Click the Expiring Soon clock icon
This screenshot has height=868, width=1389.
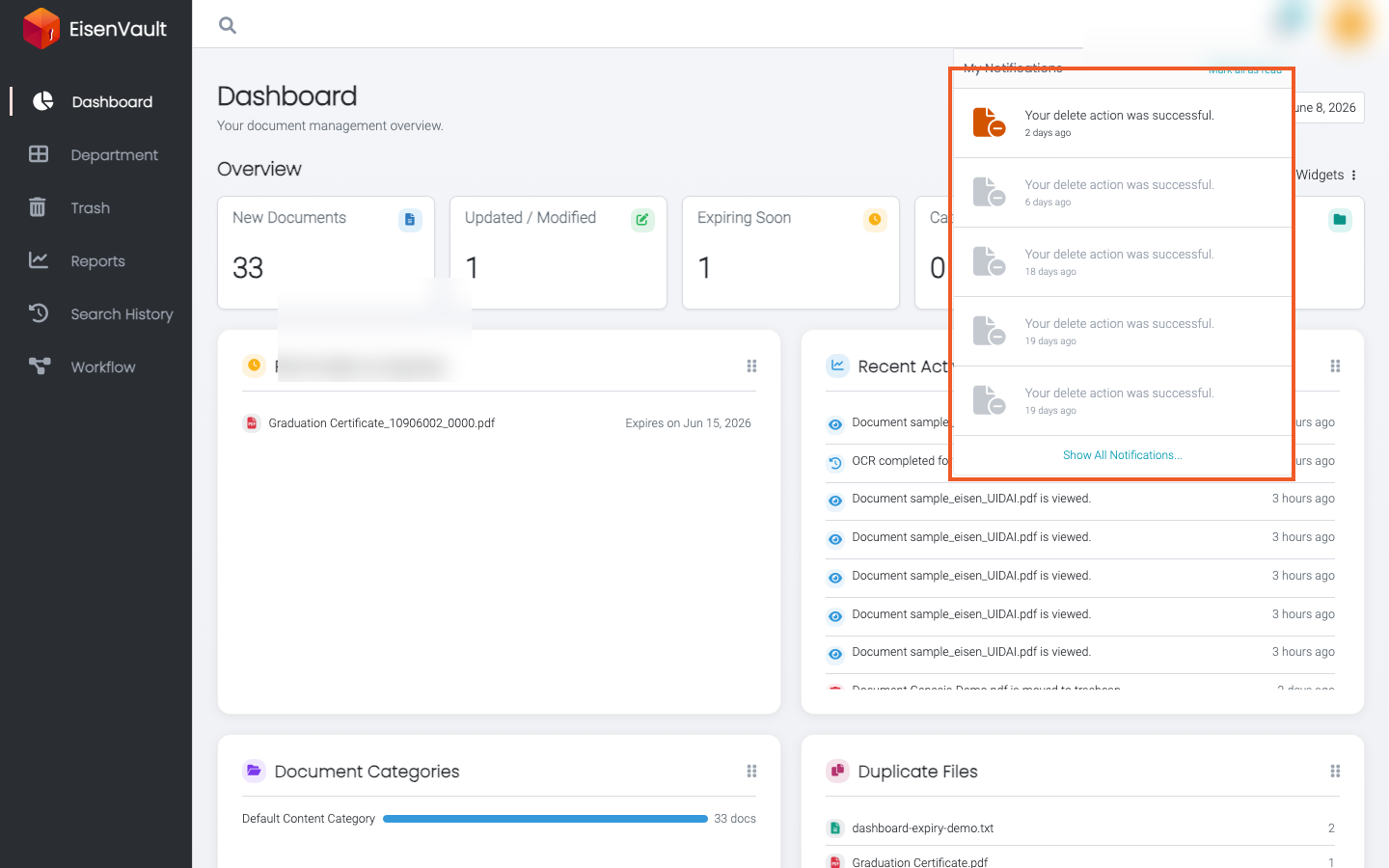pos(875,220)
